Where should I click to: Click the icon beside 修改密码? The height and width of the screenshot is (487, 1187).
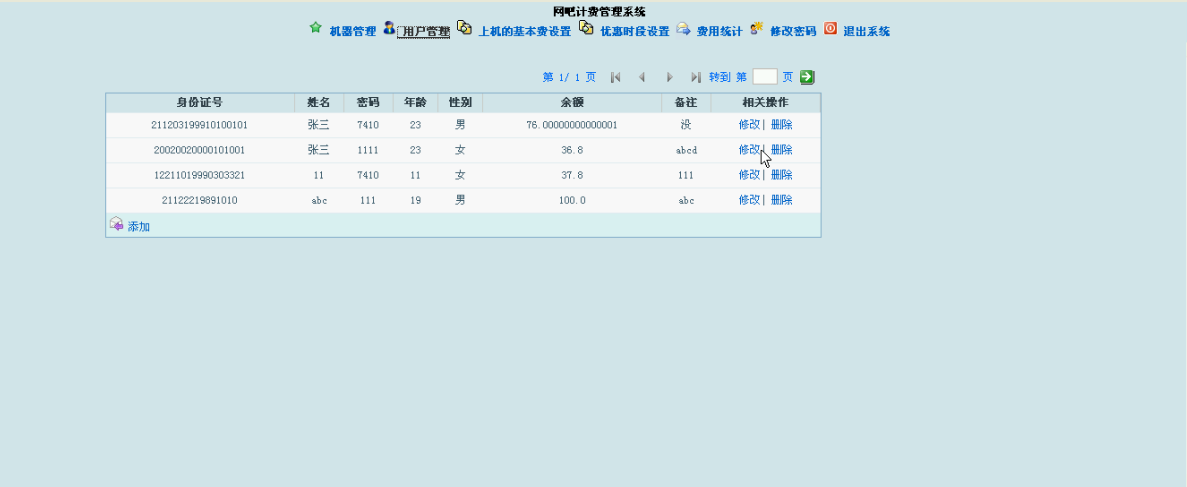tap(756, 29)
